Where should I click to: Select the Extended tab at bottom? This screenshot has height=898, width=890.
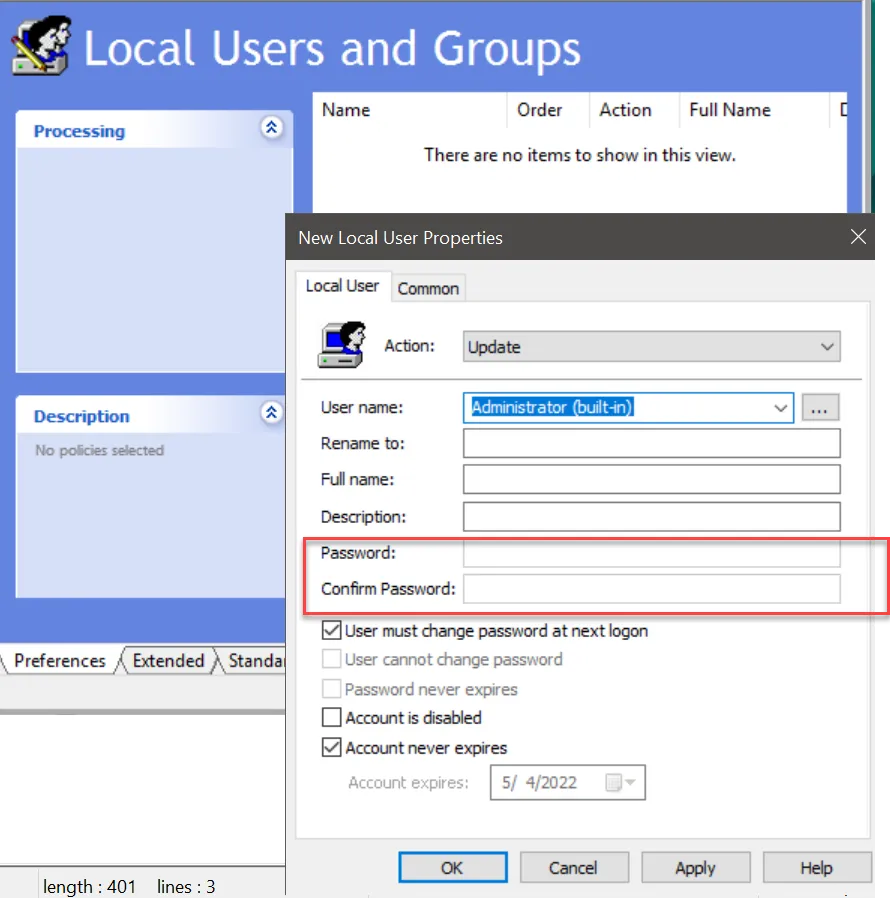tap(168, 661)
